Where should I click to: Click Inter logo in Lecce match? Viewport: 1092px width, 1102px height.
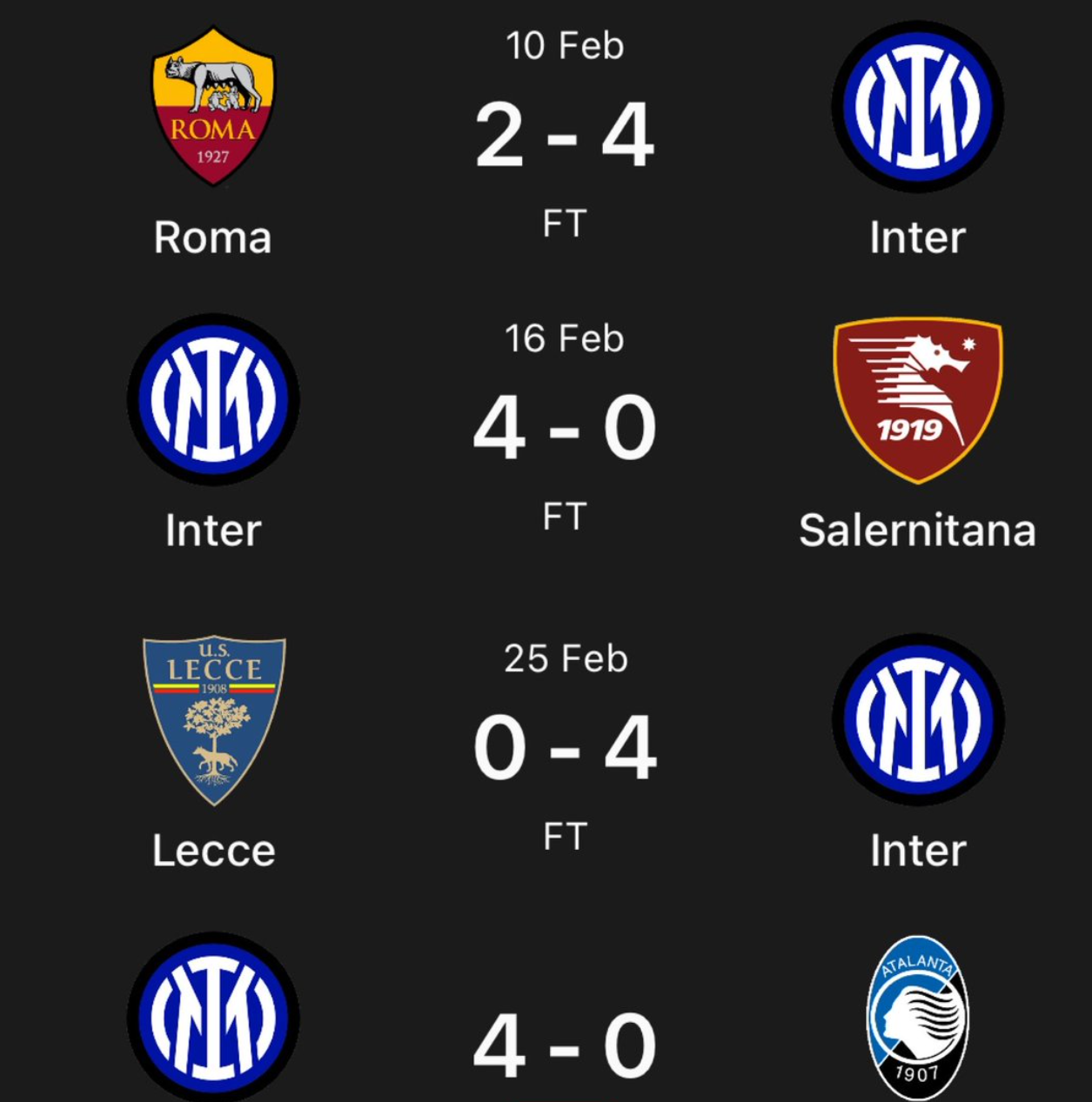917,719
